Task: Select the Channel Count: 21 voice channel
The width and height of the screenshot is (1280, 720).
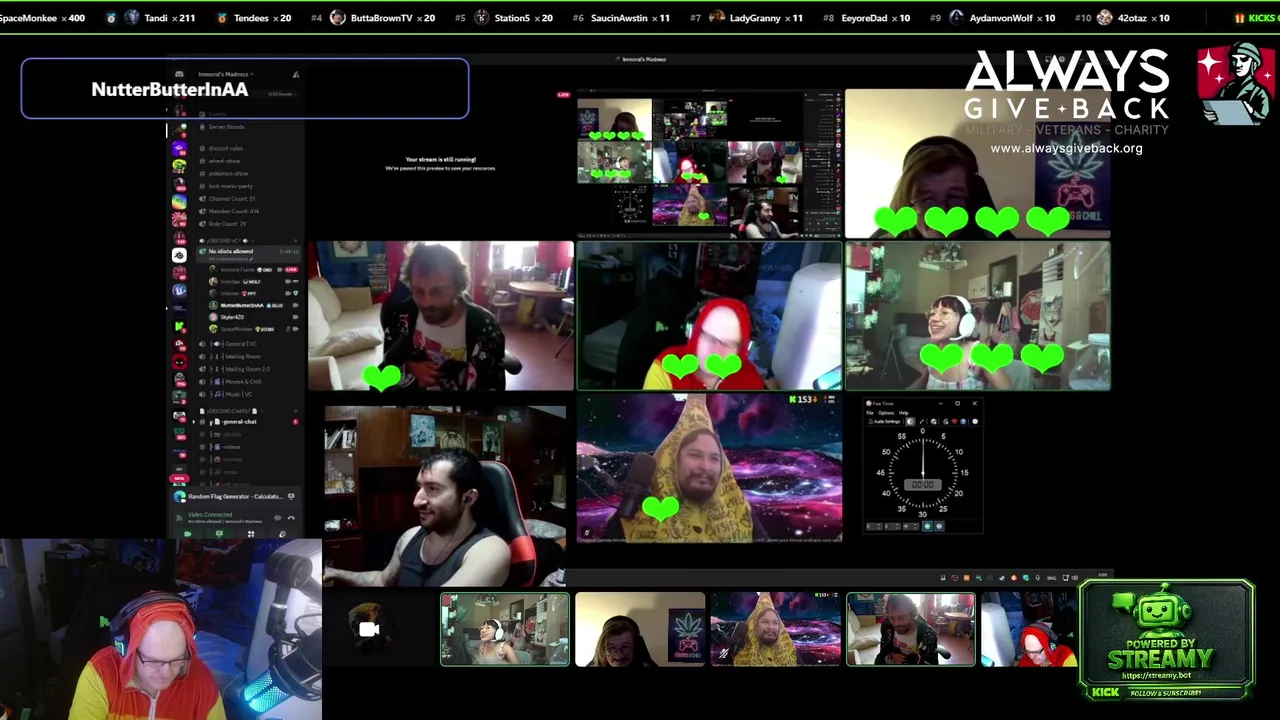Action: [232, 199]
